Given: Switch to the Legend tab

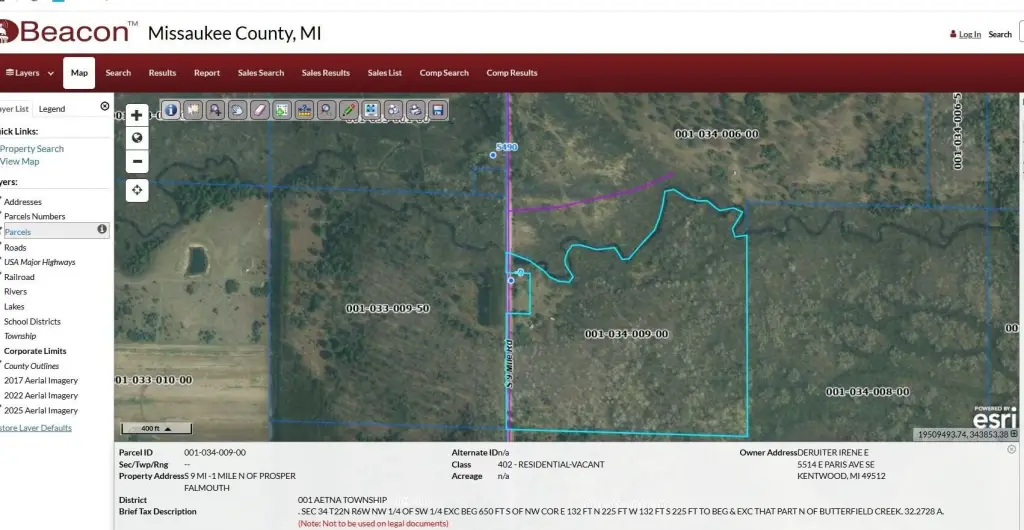Looking at the screenshot, I should click(52, 109).
